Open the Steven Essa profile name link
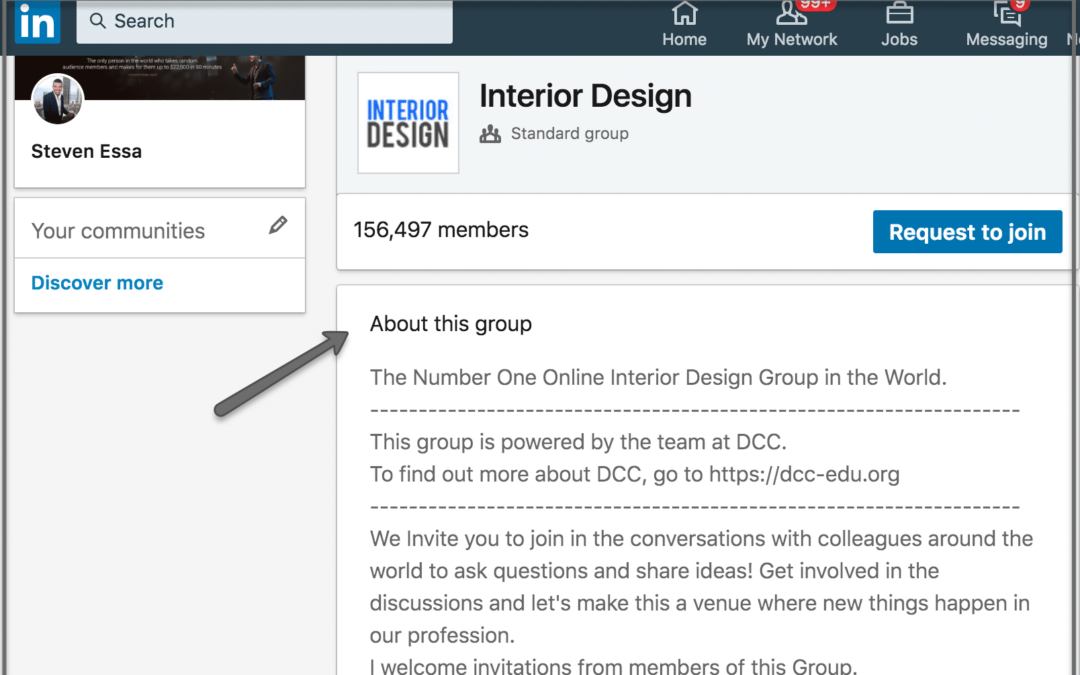This screenshot has height=675, width=1080. click(x=86, y=151)
